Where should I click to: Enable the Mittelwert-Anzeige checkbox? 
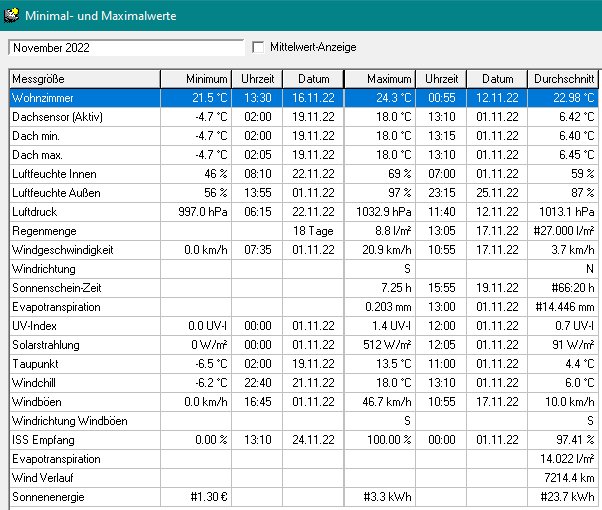tap(259, 47)
